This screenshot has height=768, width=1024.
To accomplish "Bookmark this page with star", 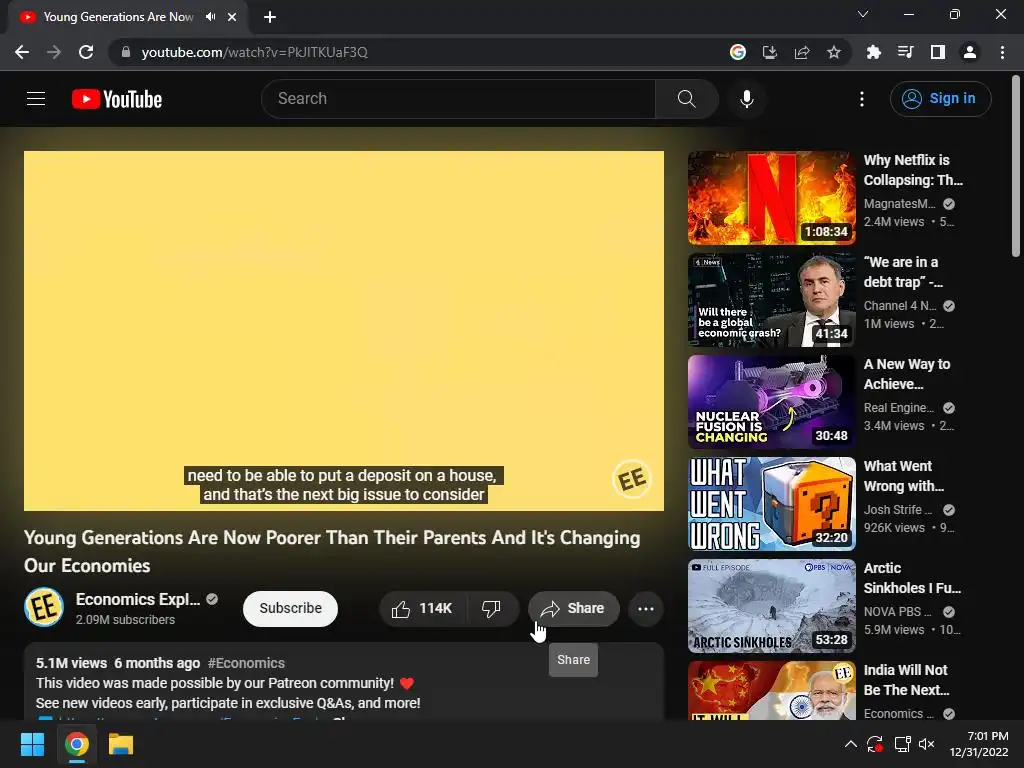I will coord(834,52).
